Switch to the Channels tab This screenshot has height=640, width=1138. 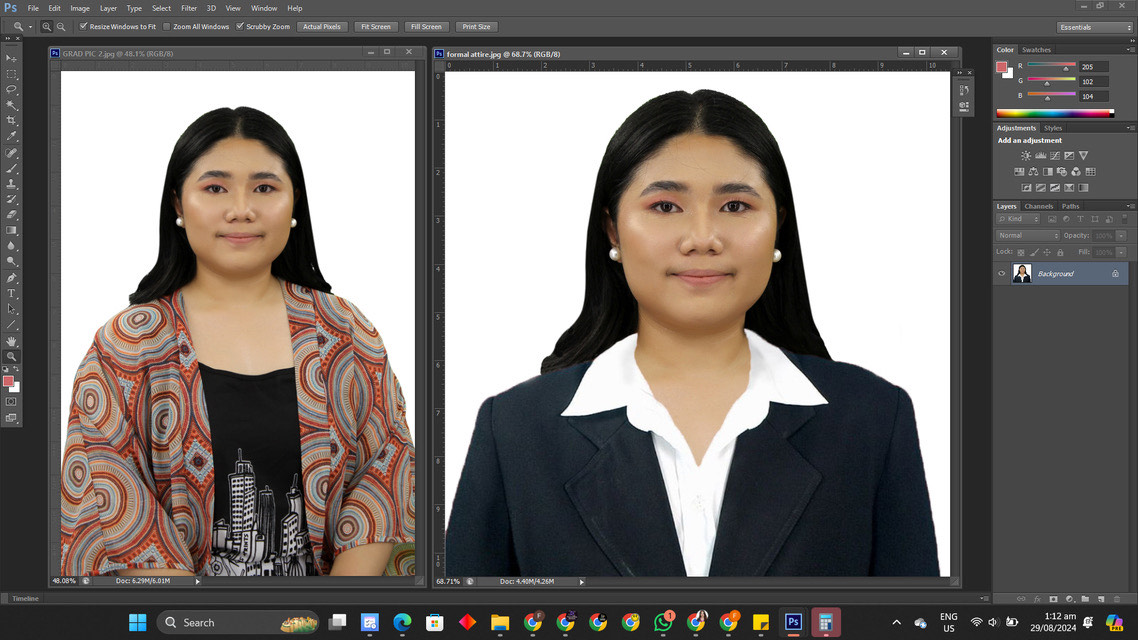(1039, 205)
